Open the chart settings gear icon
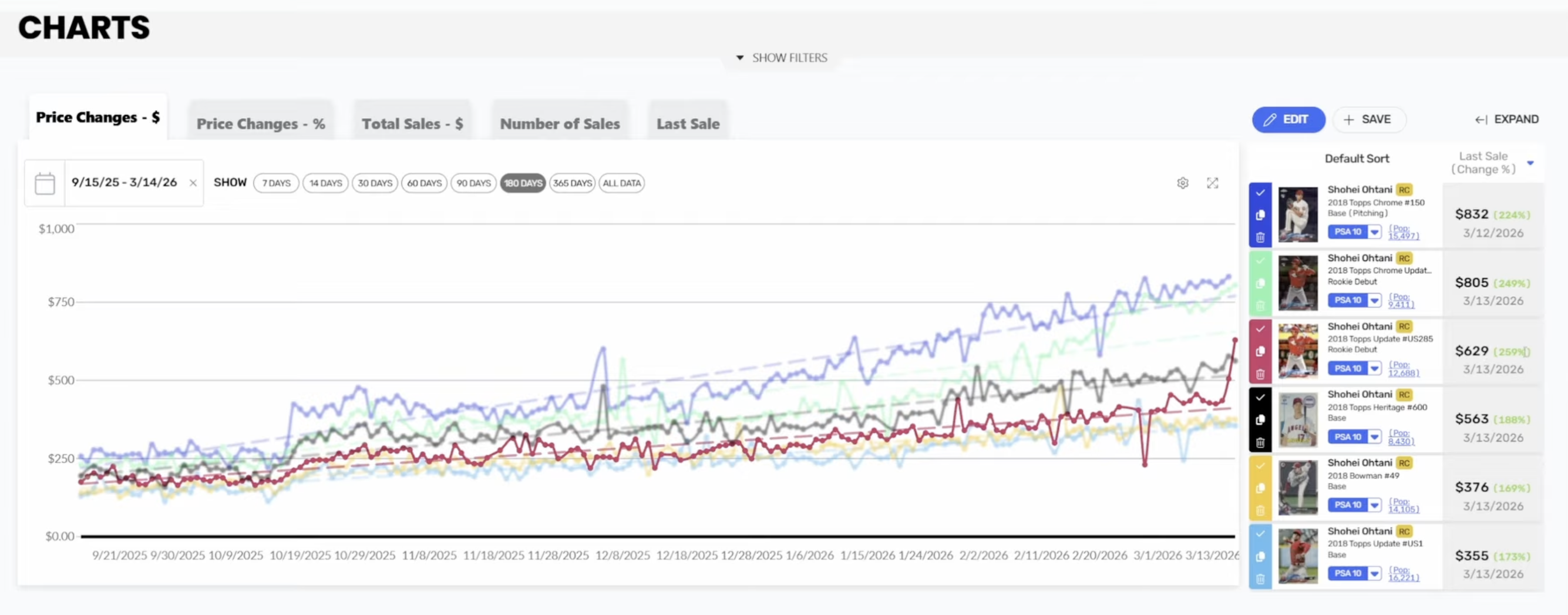The height and width of the screenshot is (615, 1568). pyautogui.click(x=1182, y=183)
